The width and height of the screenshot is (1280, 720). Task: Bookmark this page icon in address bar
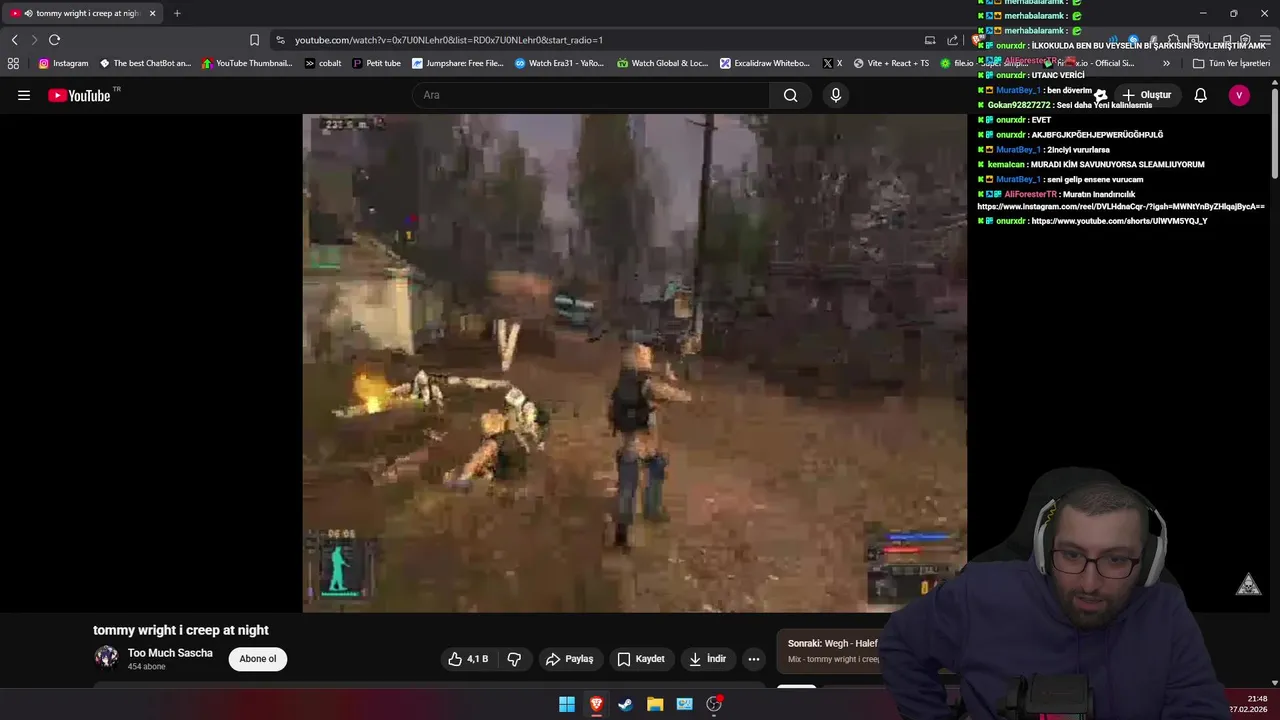point(254,40)
